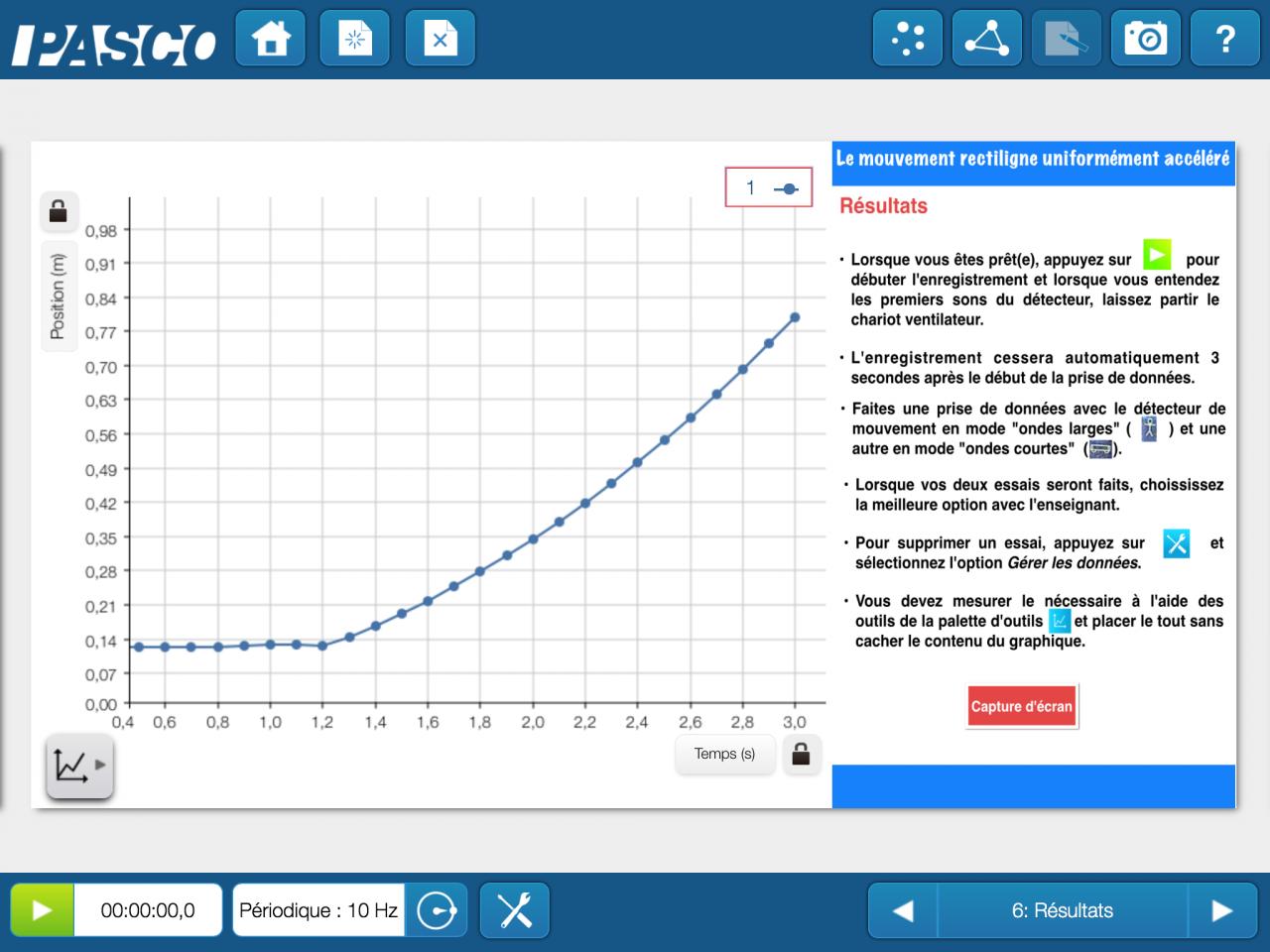Open the scattered points display icon
Viewport: 1270px width, 952px height.
(908, 39)
